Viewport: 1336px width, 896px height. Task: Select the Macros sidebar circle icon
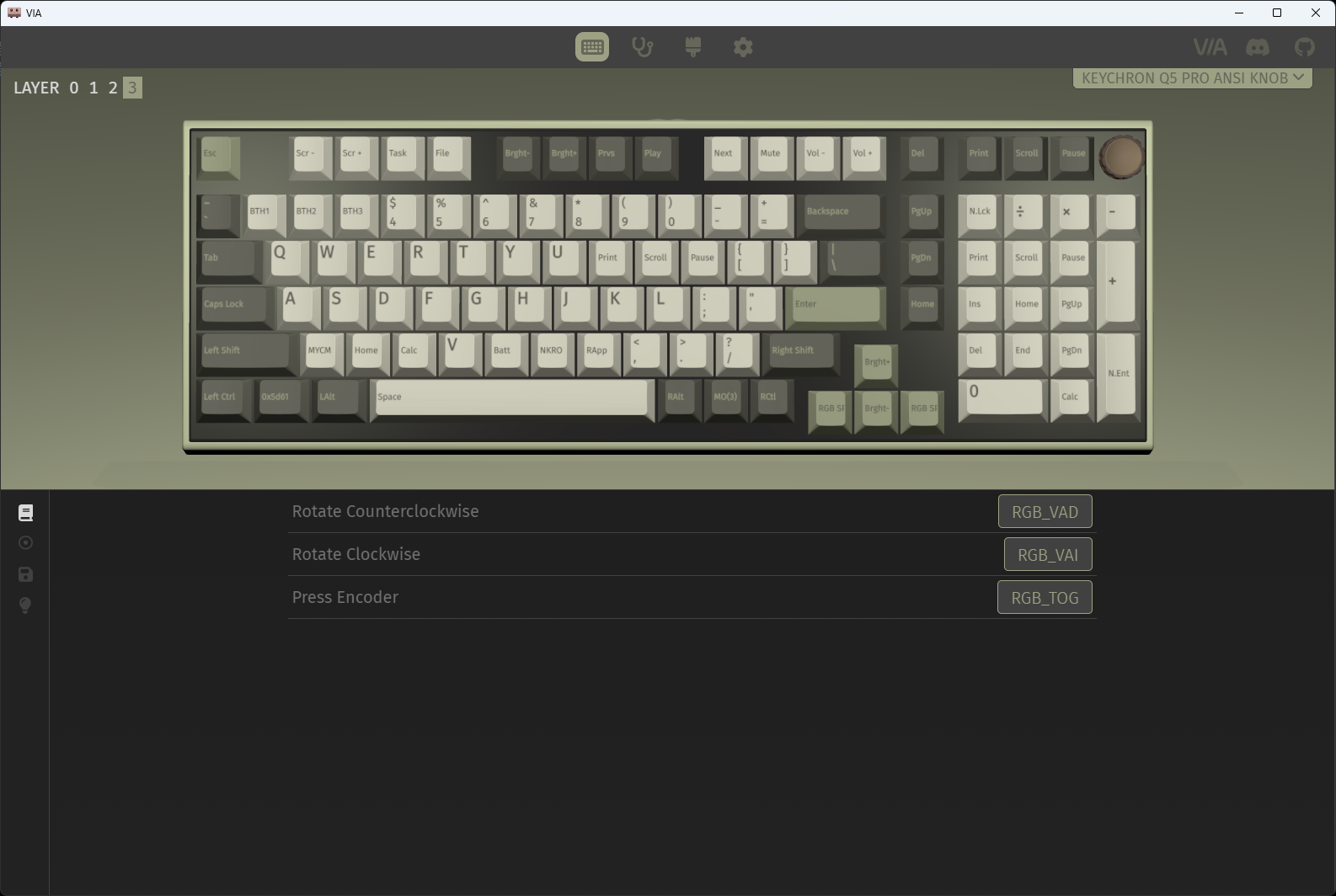point(25,543)
